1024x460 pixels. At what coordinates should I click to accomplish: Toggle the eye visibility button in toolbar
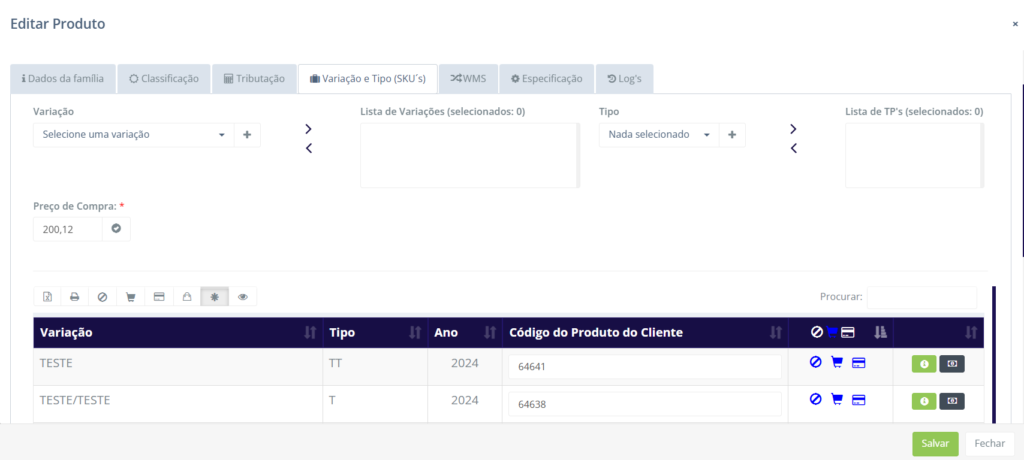point(242,297)
